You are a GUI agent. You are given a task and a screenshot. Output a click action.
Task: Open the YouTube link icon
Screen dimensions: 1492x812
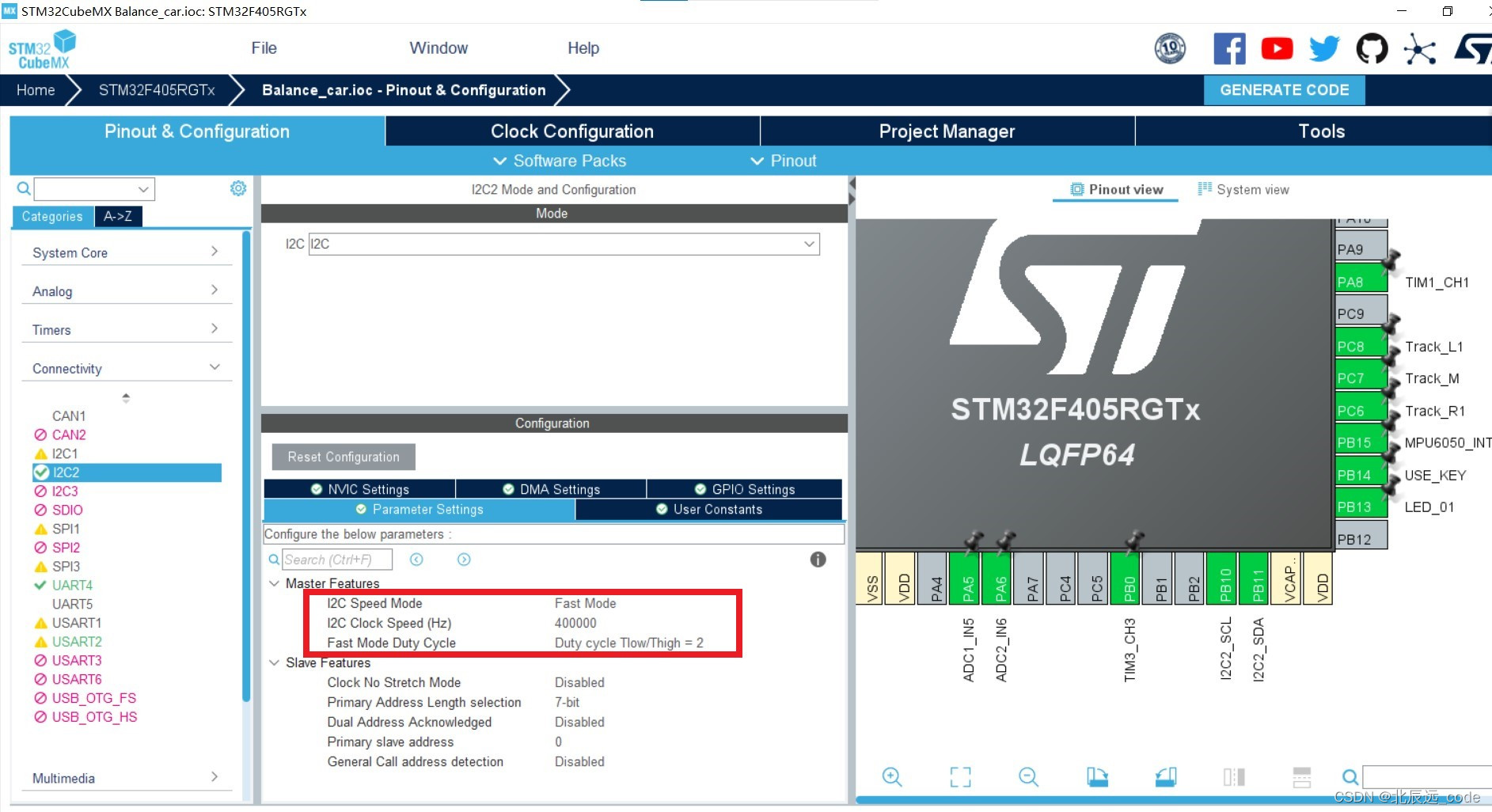[x=1277, y=49]
